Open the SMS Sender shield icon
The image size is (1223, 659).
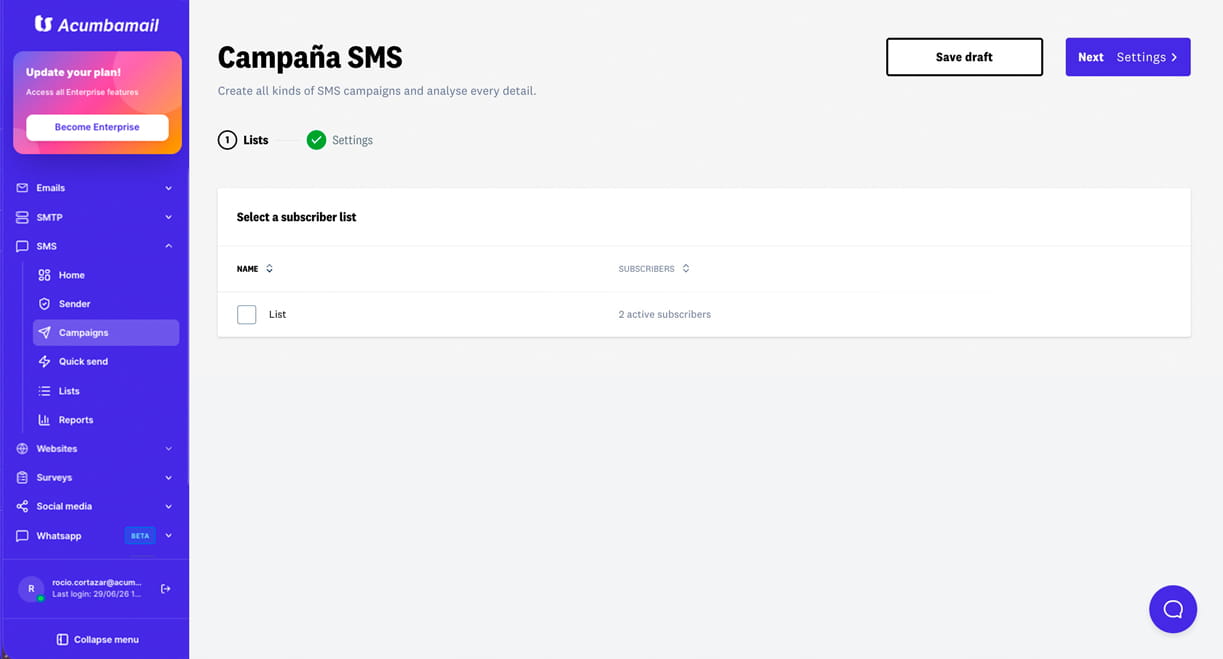point(44,304)
